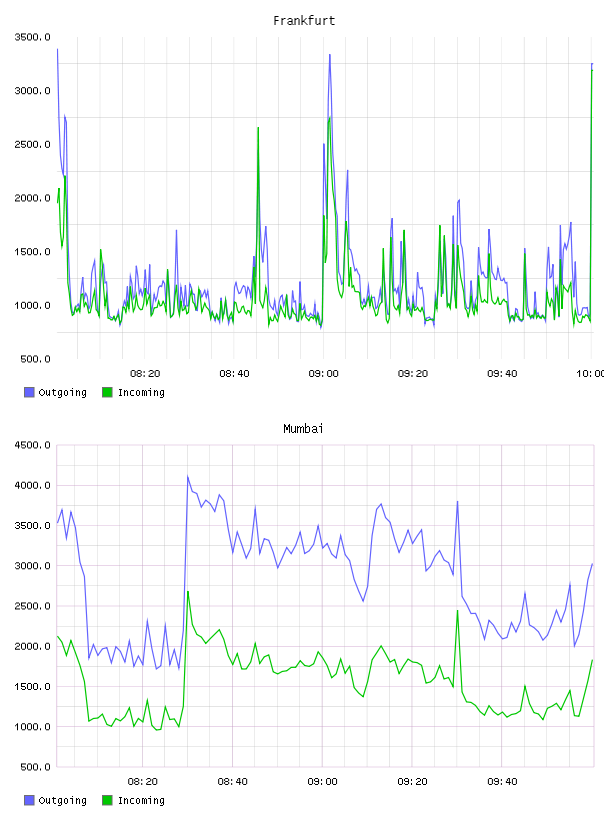Click the 1500.0 y-axis label on Frankfurt chart
The image size is (608, 816).
pos(33,252)
